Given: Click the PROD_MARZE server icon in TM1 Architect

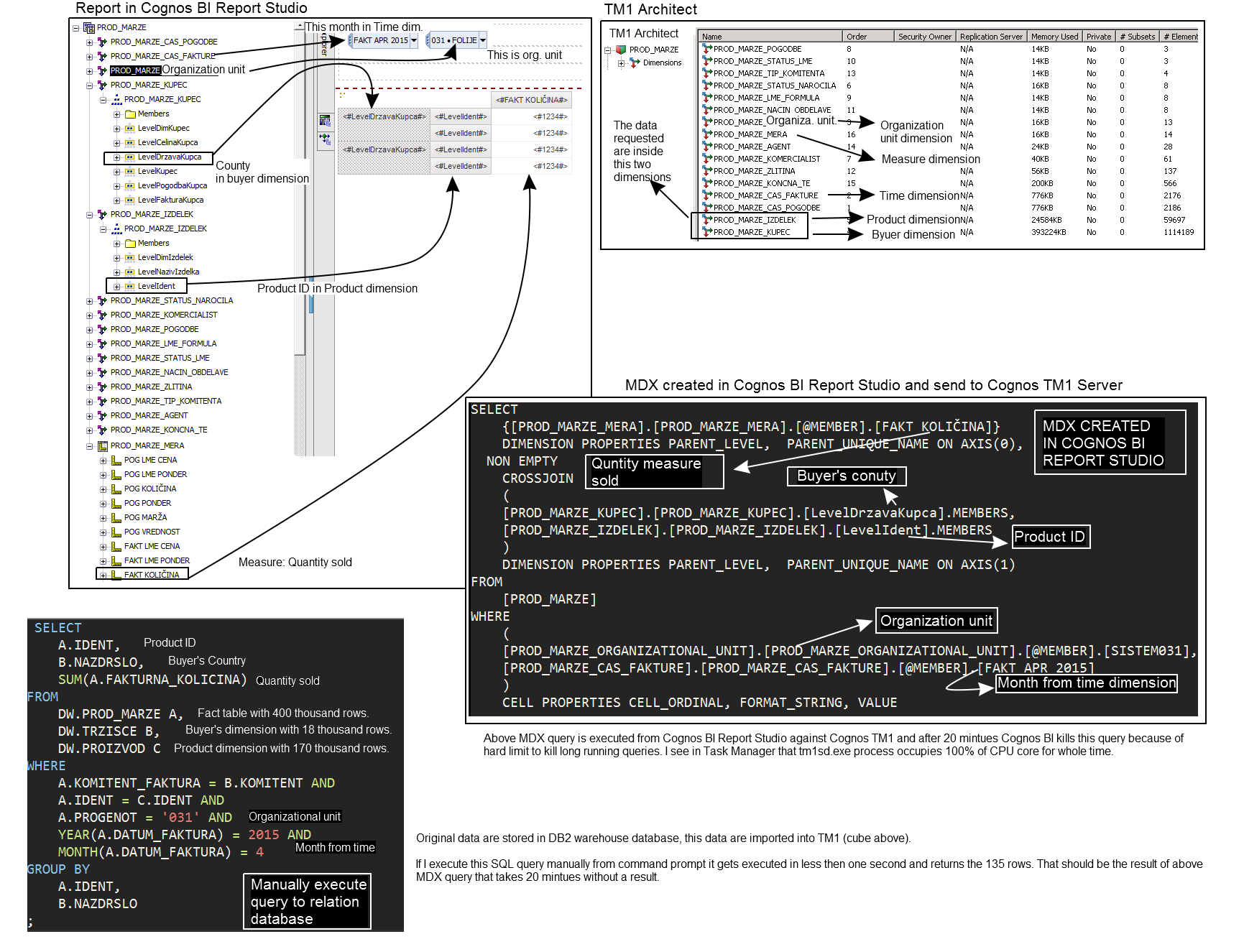Looking at the screenshot, I should pyautogui.click(x=621, y=50).
